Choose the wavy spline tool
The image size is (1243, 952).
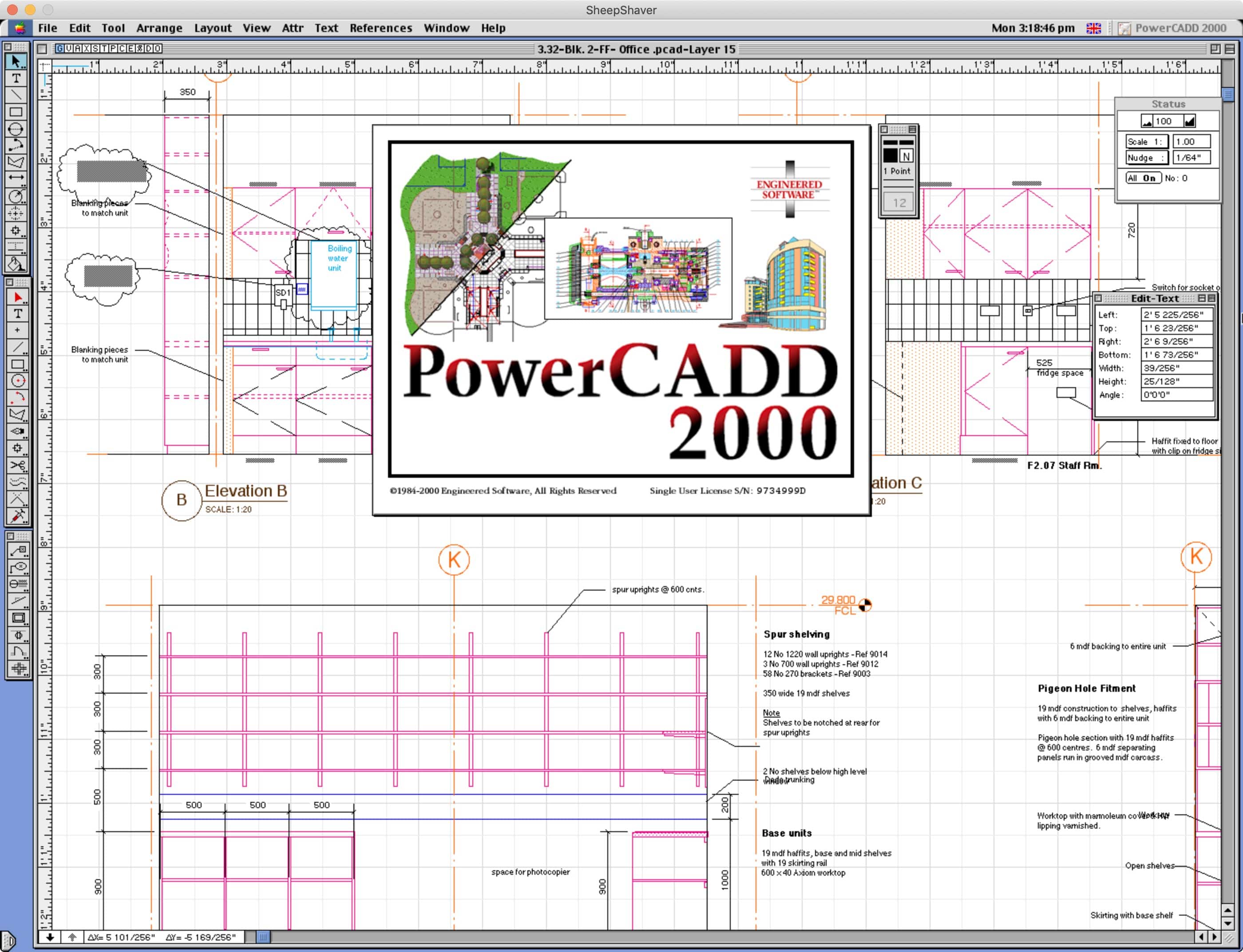click(18, 482)
